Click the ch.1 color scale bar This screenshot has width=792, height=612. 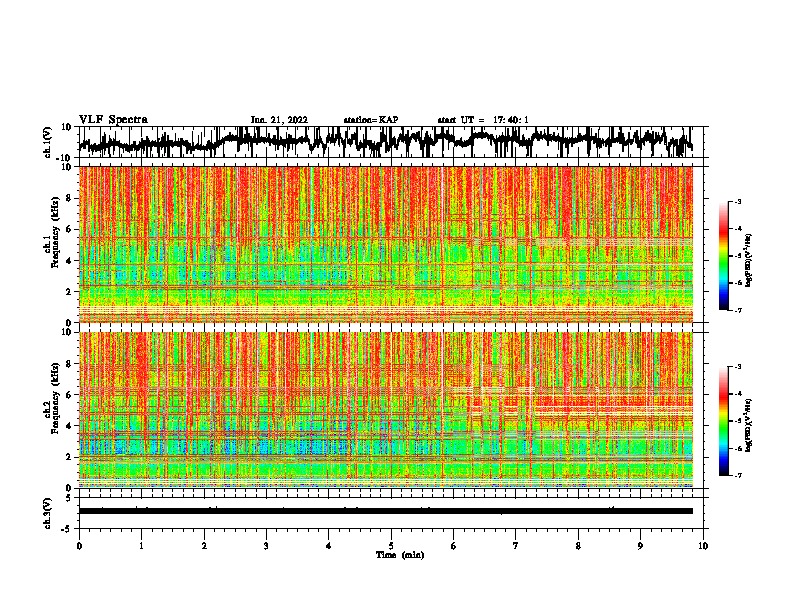pyautogui.click(x=724, y=256)
